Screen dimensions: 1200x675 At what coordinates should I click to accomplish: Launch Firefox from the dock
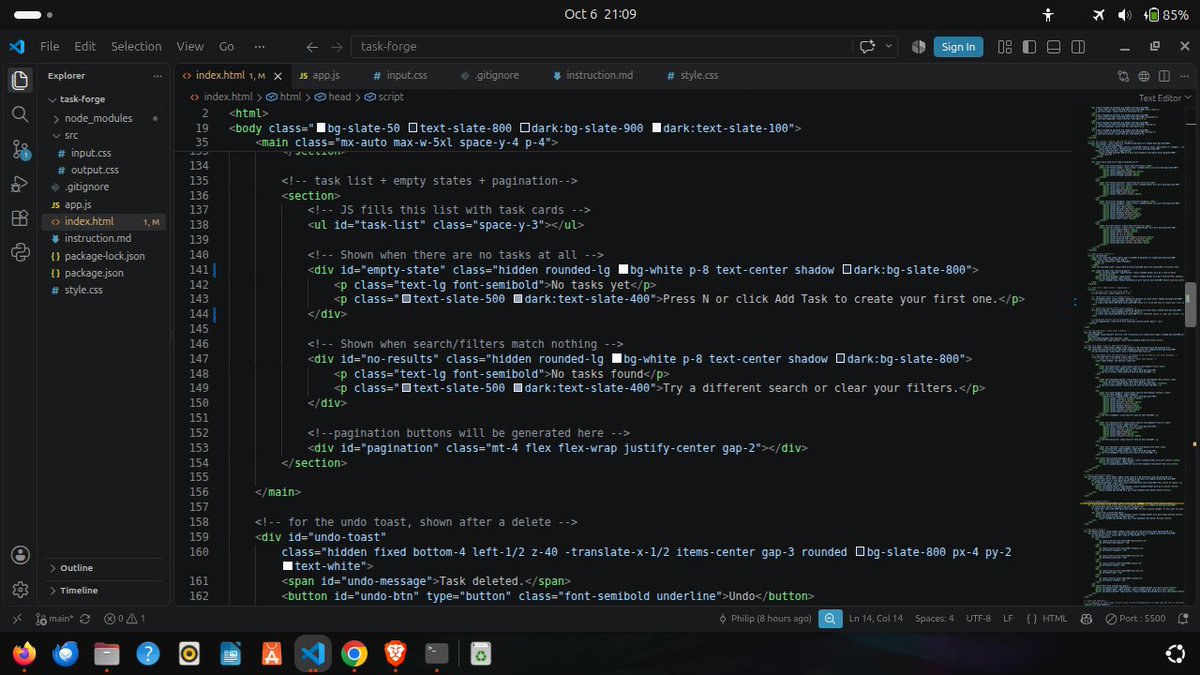(x=24, y=654)
